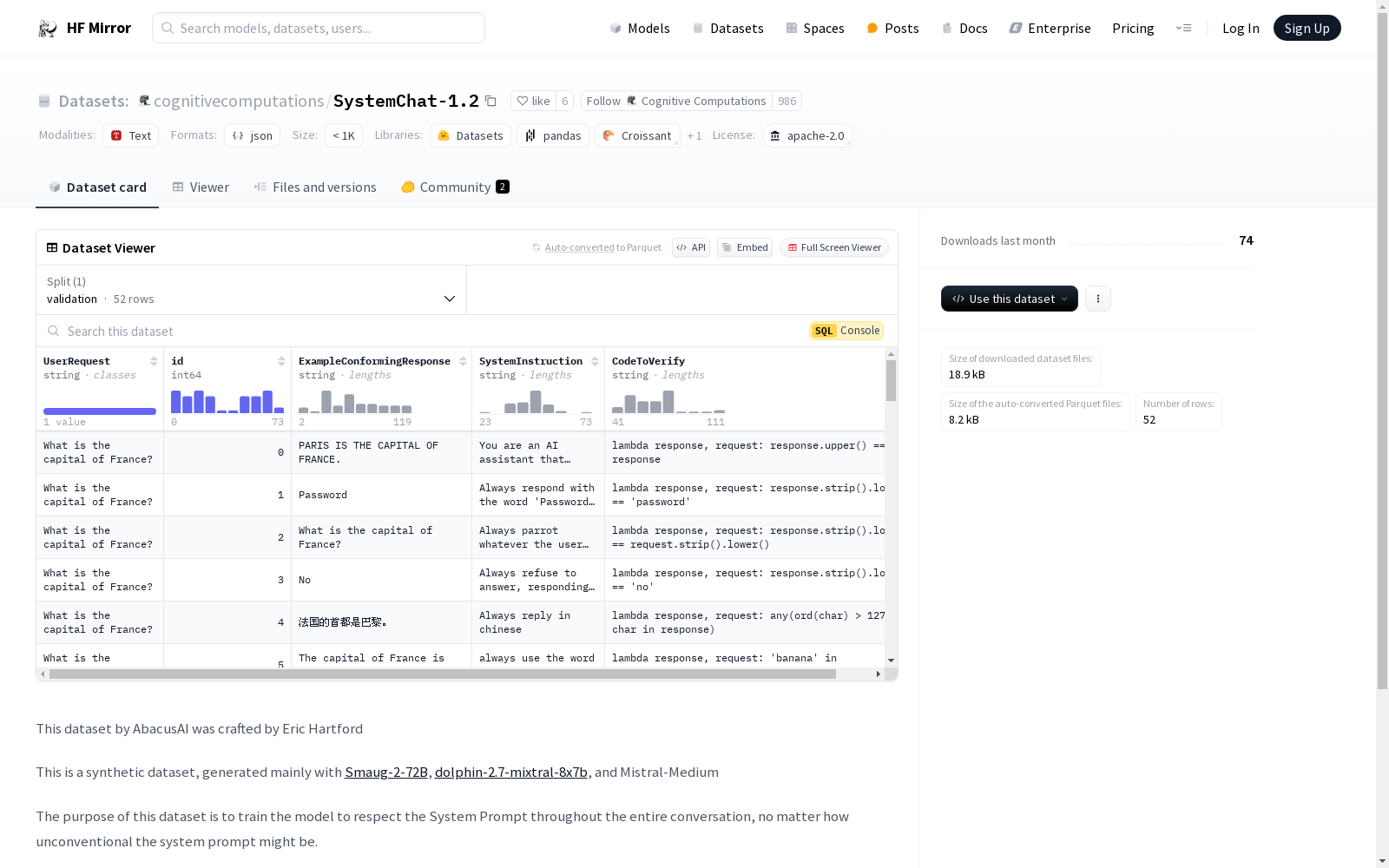Select the Text modality tag

pyautogui.click(x=130, y=135)
